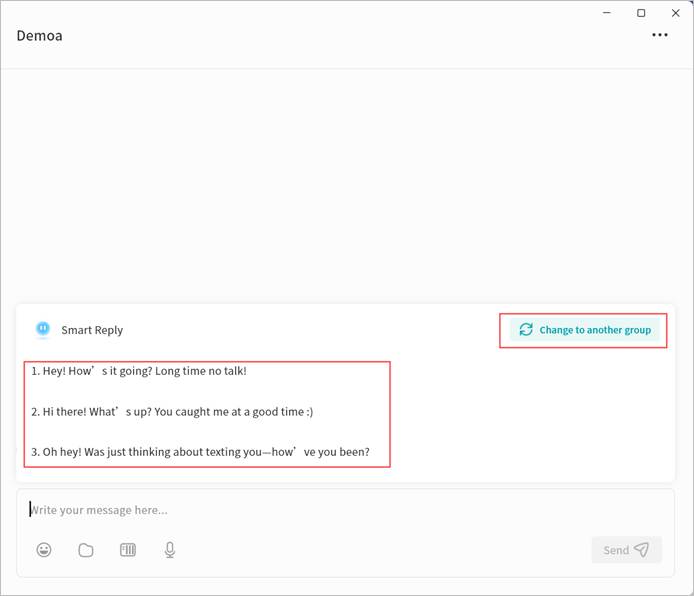Open the emoji picker
694x596 pixels.
click(x=44, y=550)
